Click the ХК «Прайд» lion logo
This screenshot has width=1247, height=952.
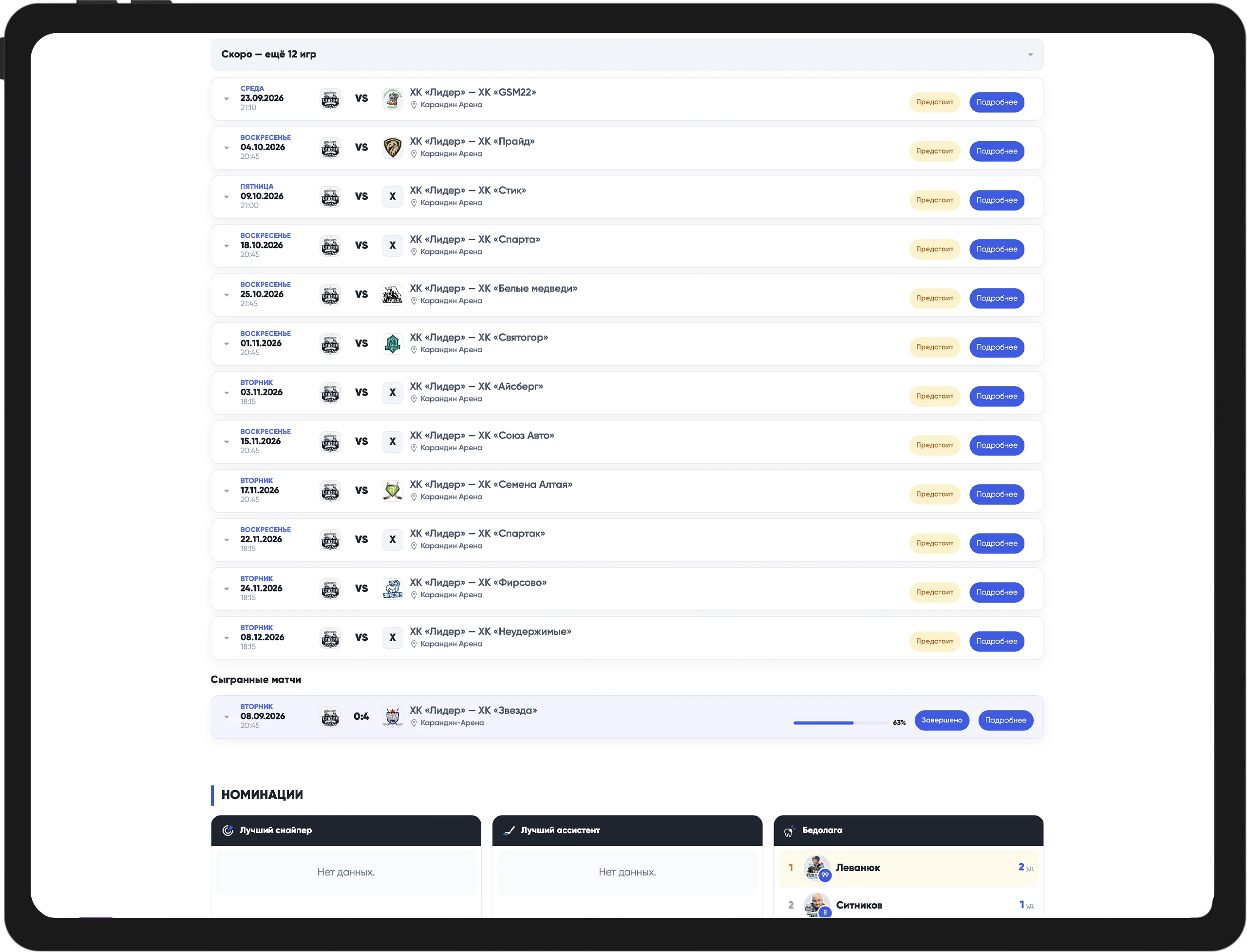[392, 147]
